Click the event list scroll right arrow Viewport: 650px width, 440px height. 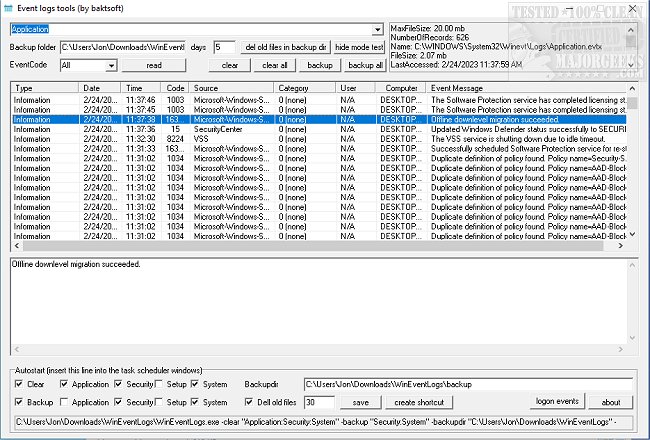pos(621,246)
